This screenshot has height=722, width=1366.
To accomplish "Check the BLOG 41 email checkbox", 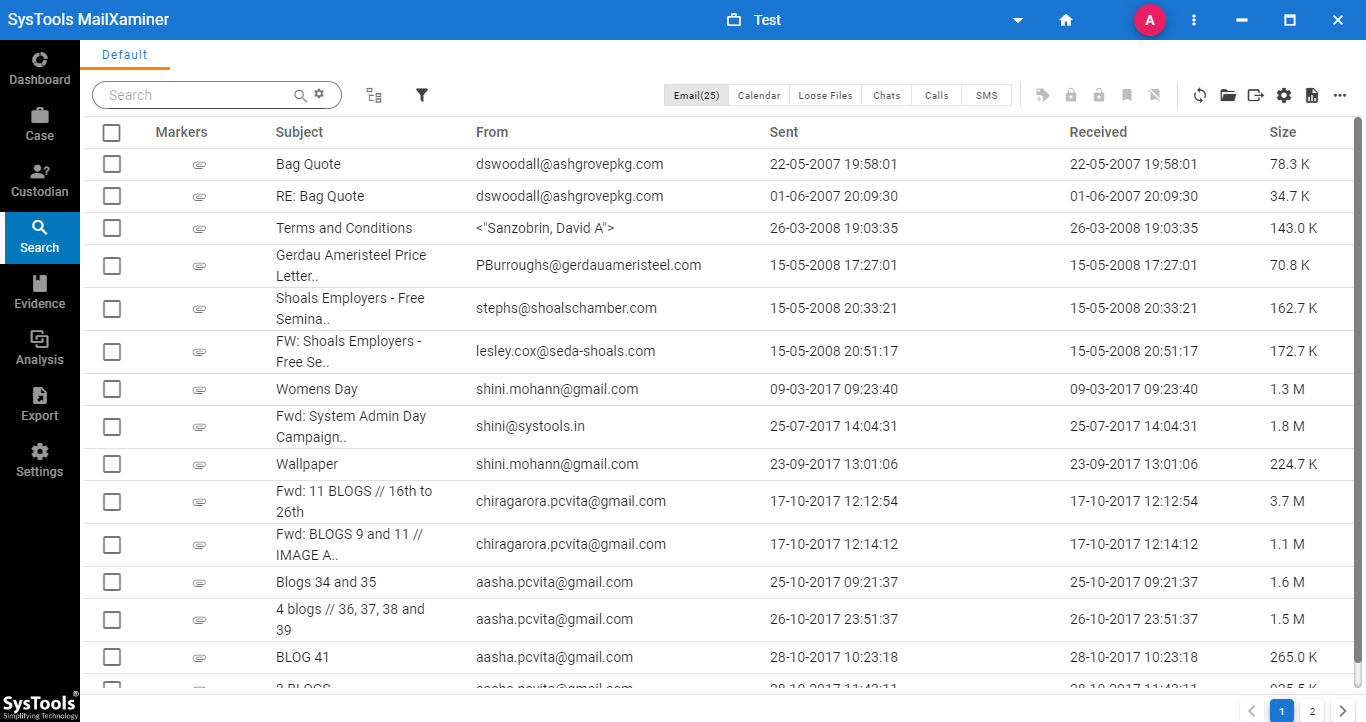I will [x=112, y=657].
